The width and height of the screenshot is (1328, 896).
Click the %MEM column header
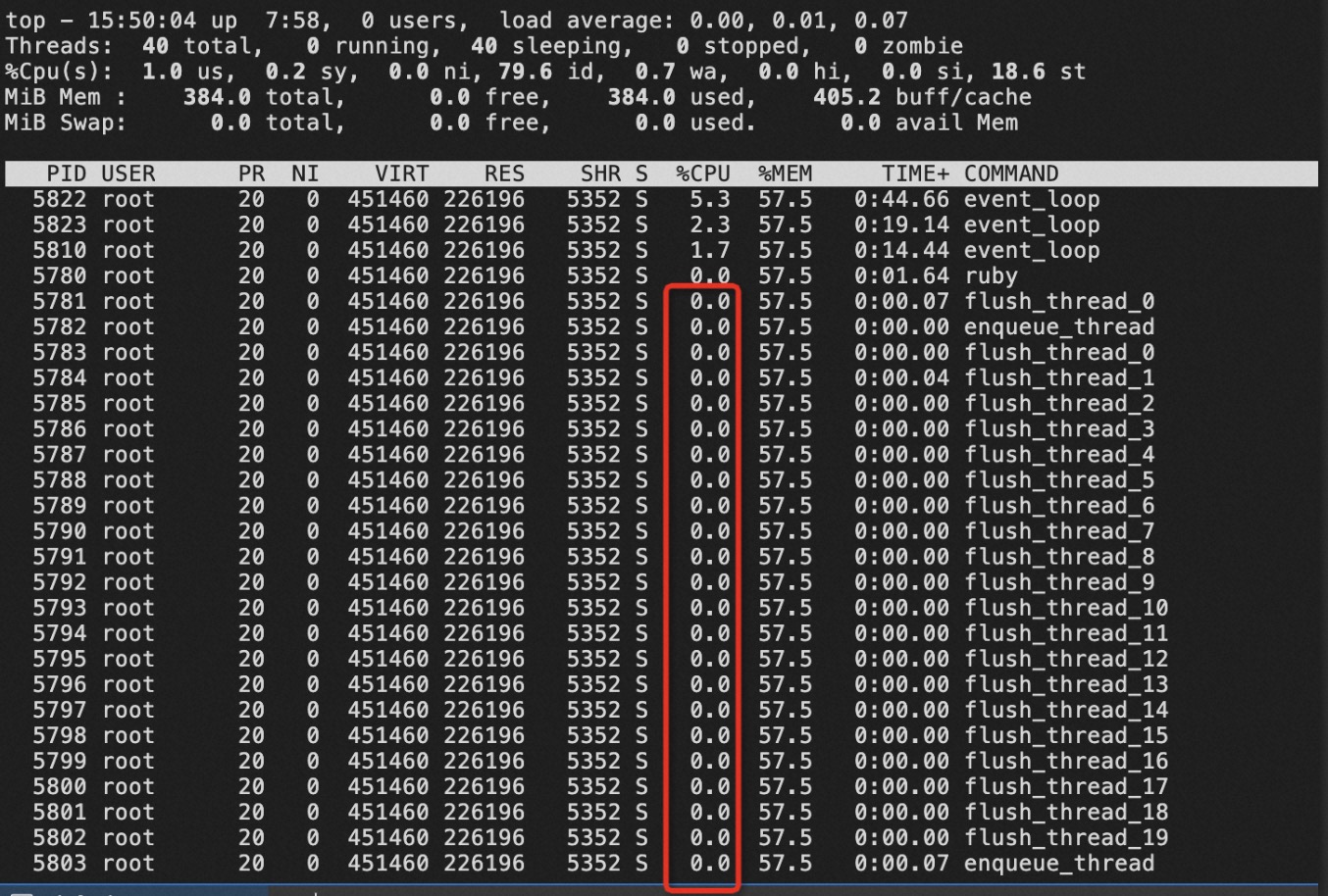point(785,174)
